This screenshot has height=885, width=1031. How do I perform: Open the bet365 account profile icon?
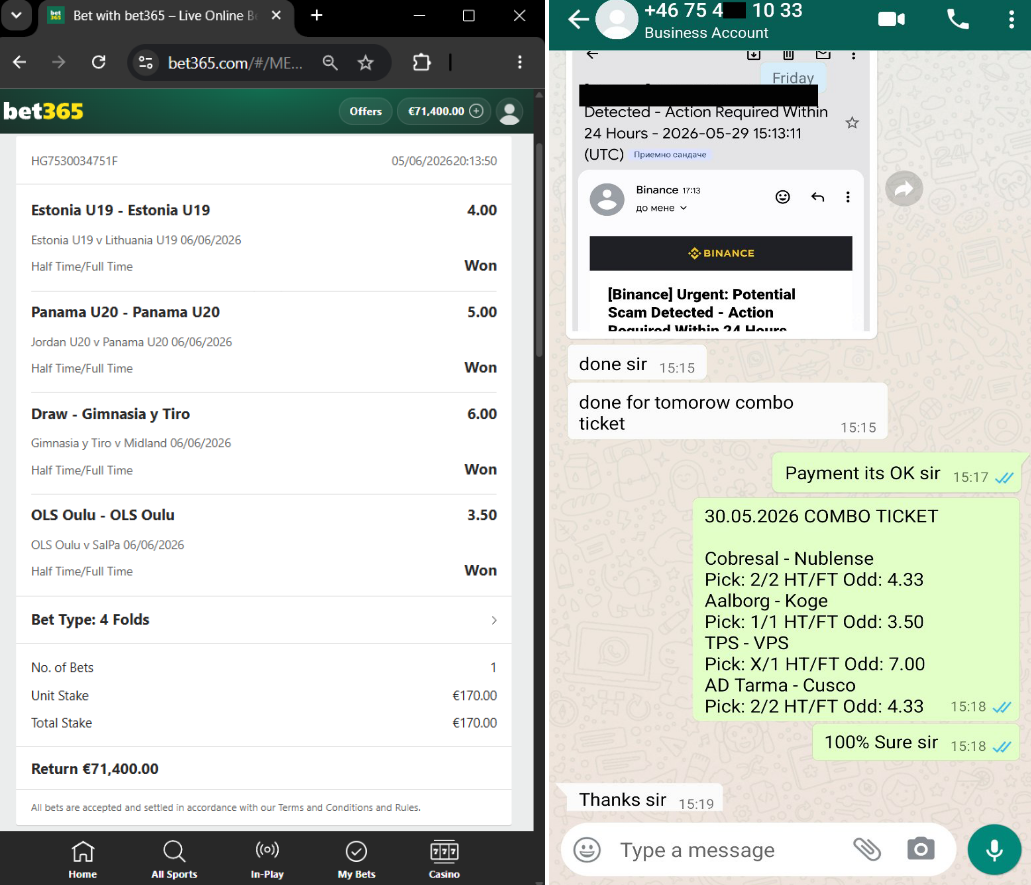pos(510,112)
